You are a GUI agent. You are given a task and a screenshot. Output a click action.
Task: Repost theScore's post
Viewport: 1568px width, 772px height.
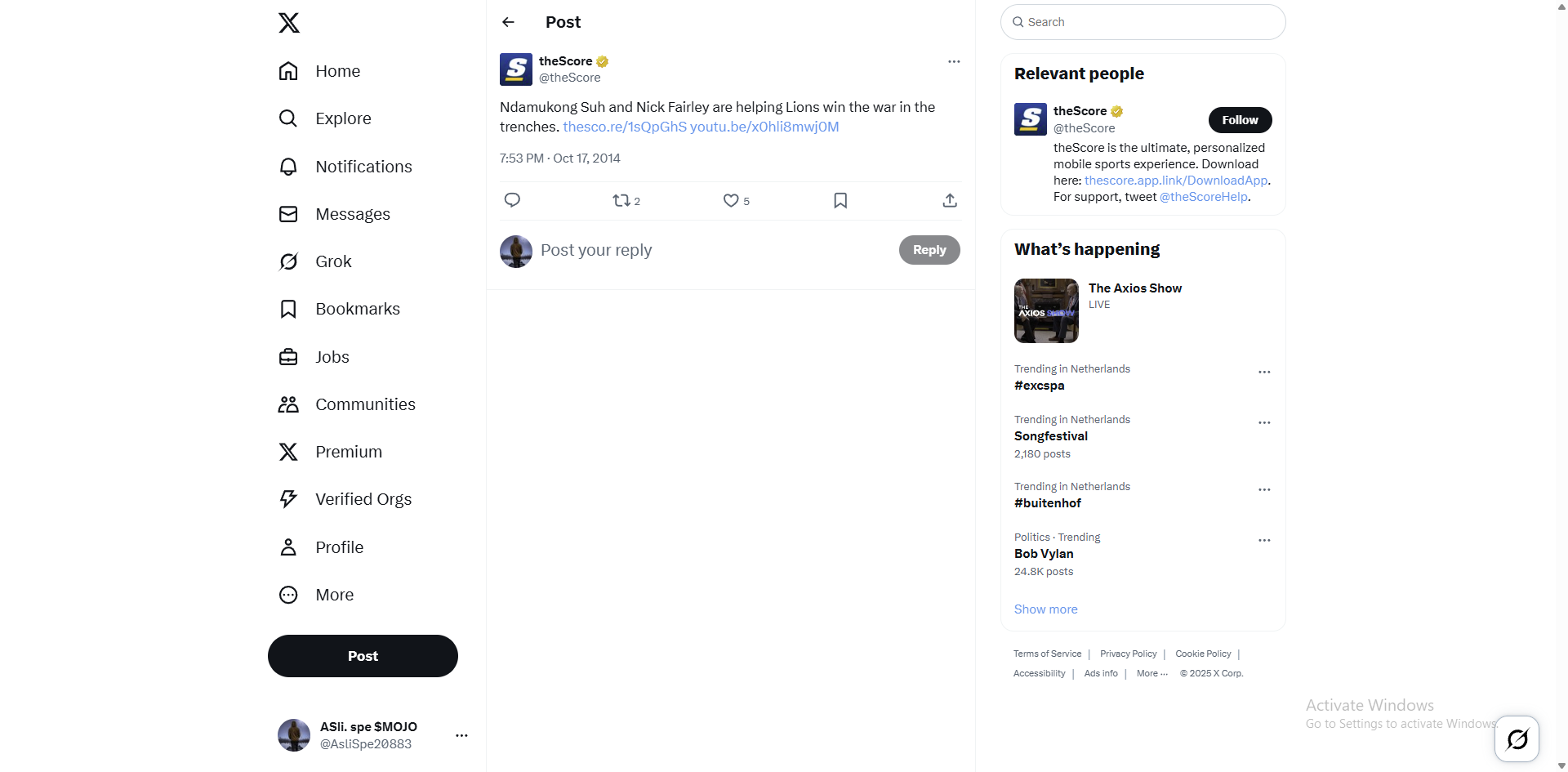622,200
